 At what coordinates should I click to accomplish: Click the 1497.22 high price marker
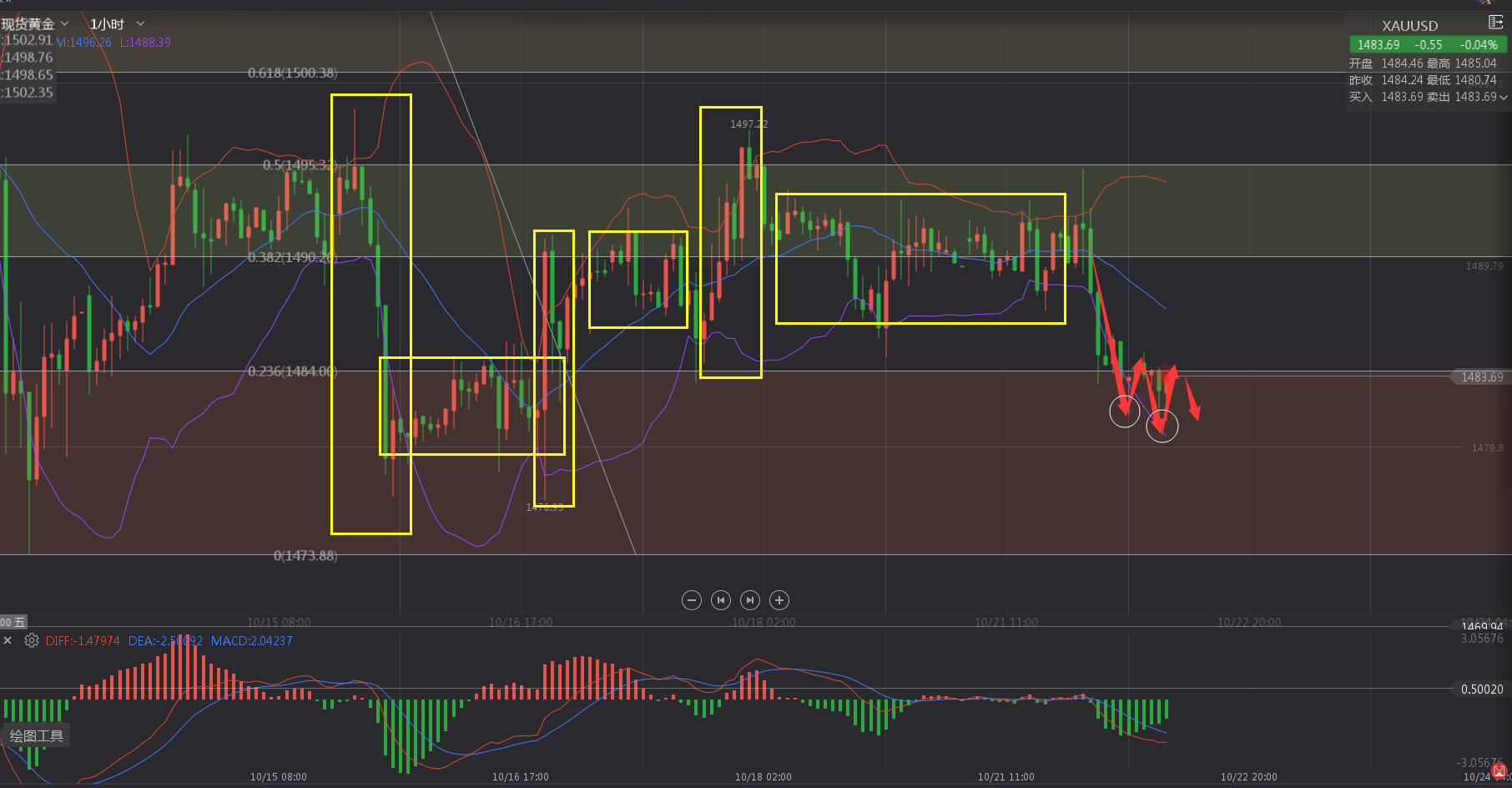[748, 124]
